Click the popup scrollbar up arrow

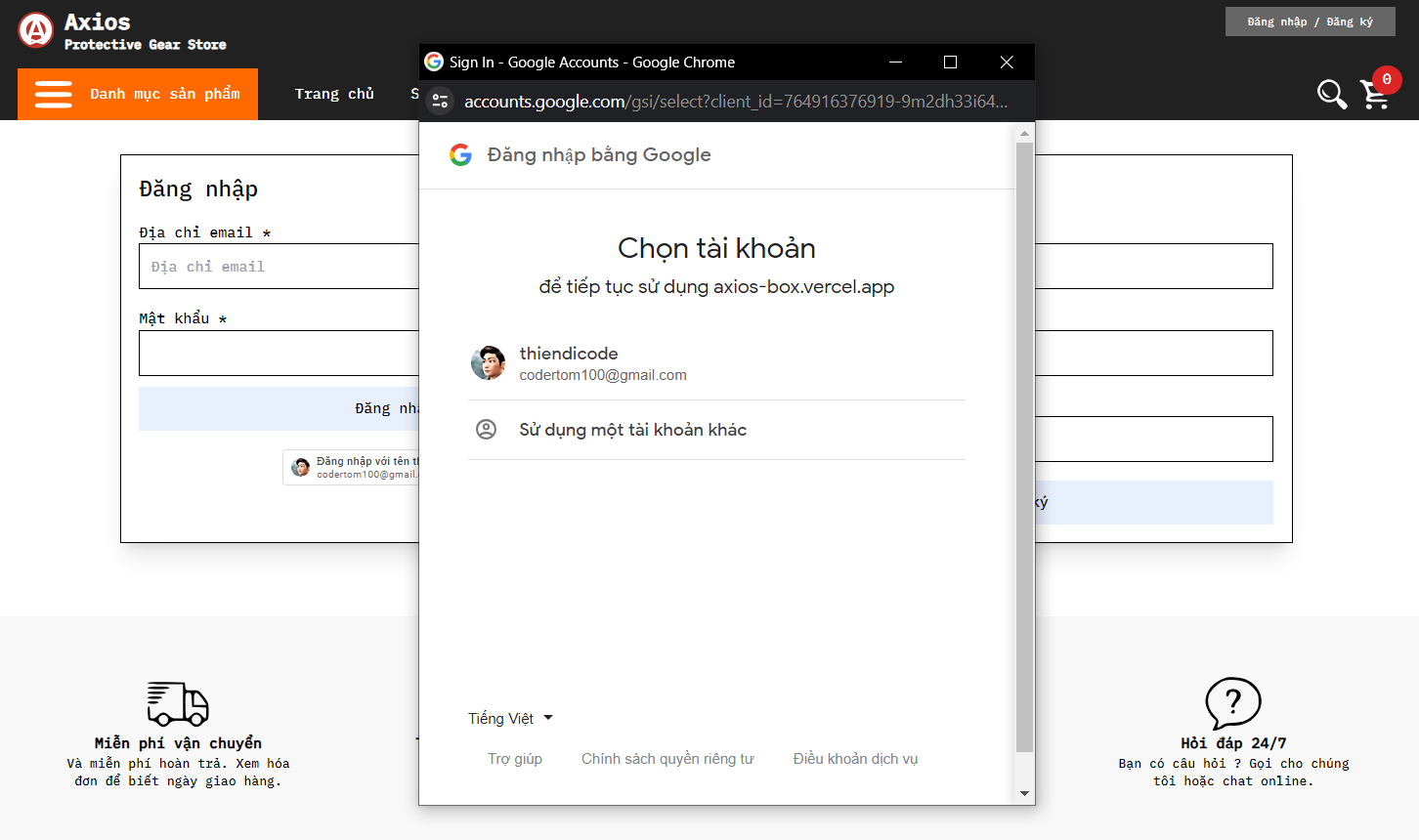point(1024,133)
